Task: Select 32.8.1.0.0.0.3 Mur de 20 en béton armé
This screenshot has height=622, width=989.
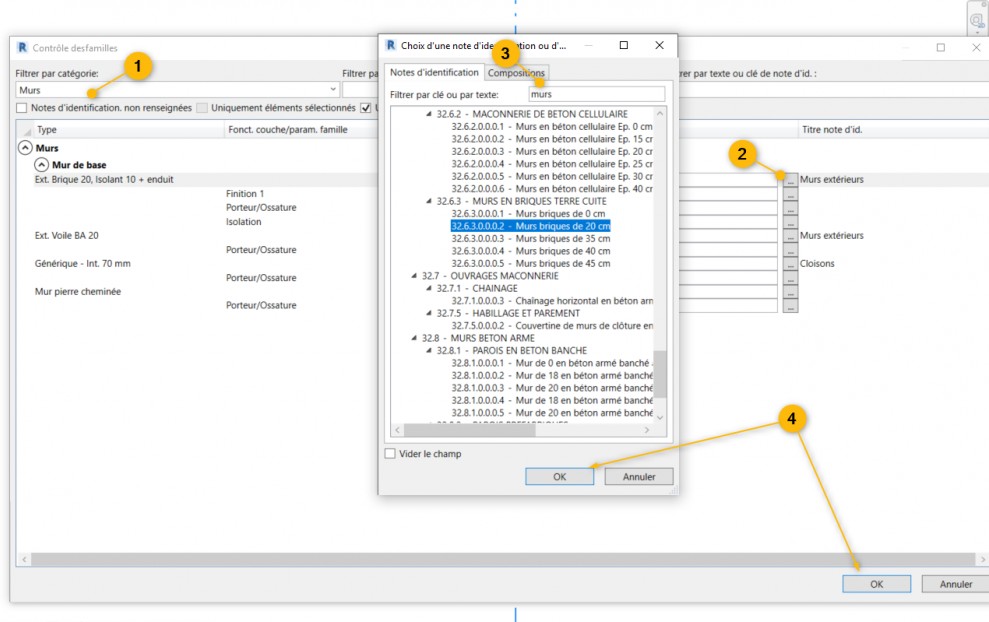Action: 552,388
